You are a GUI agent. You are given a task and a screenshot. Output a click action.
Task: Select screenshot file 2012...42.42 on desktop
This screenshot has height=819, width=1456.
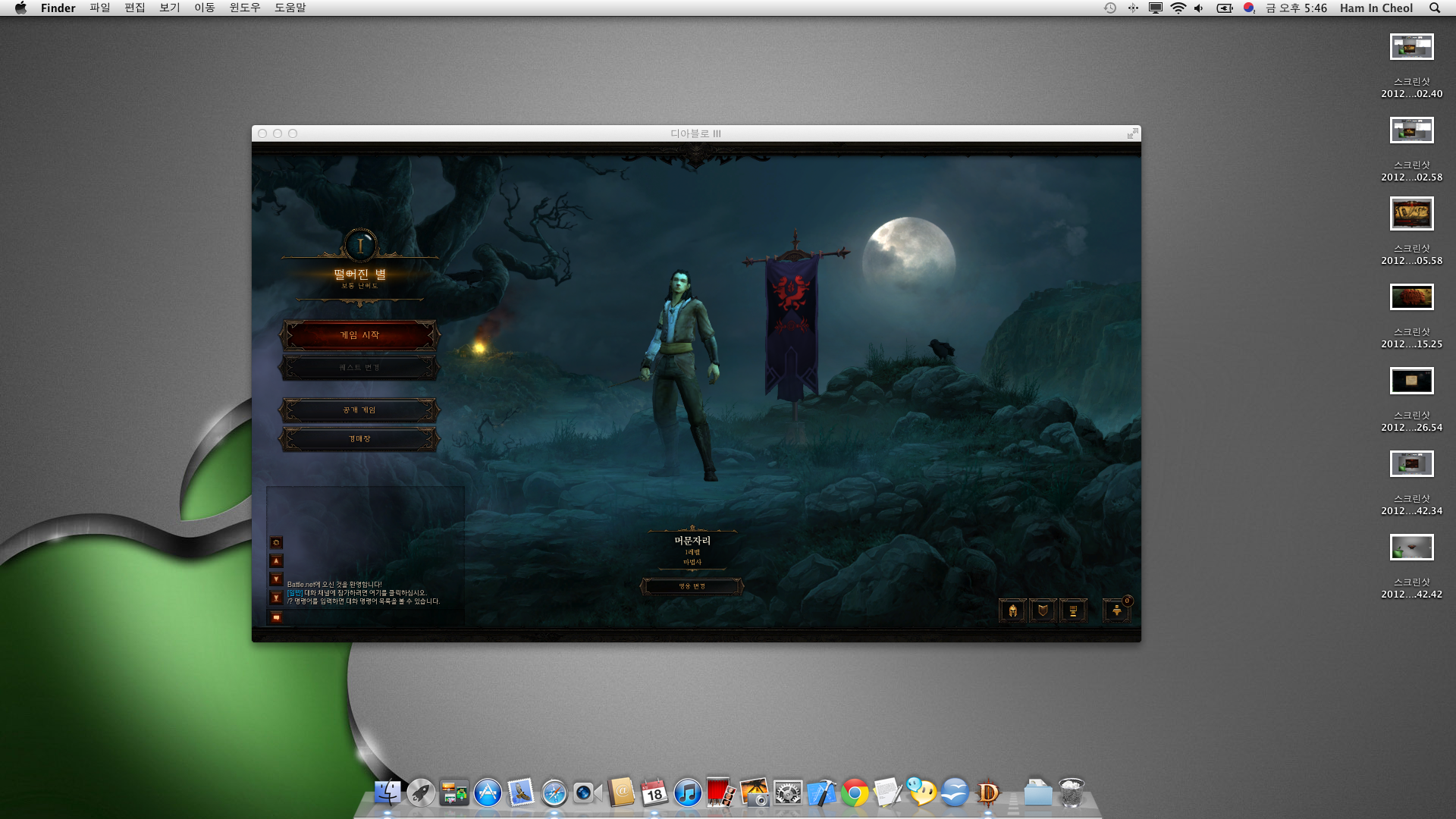point(1411,566)
